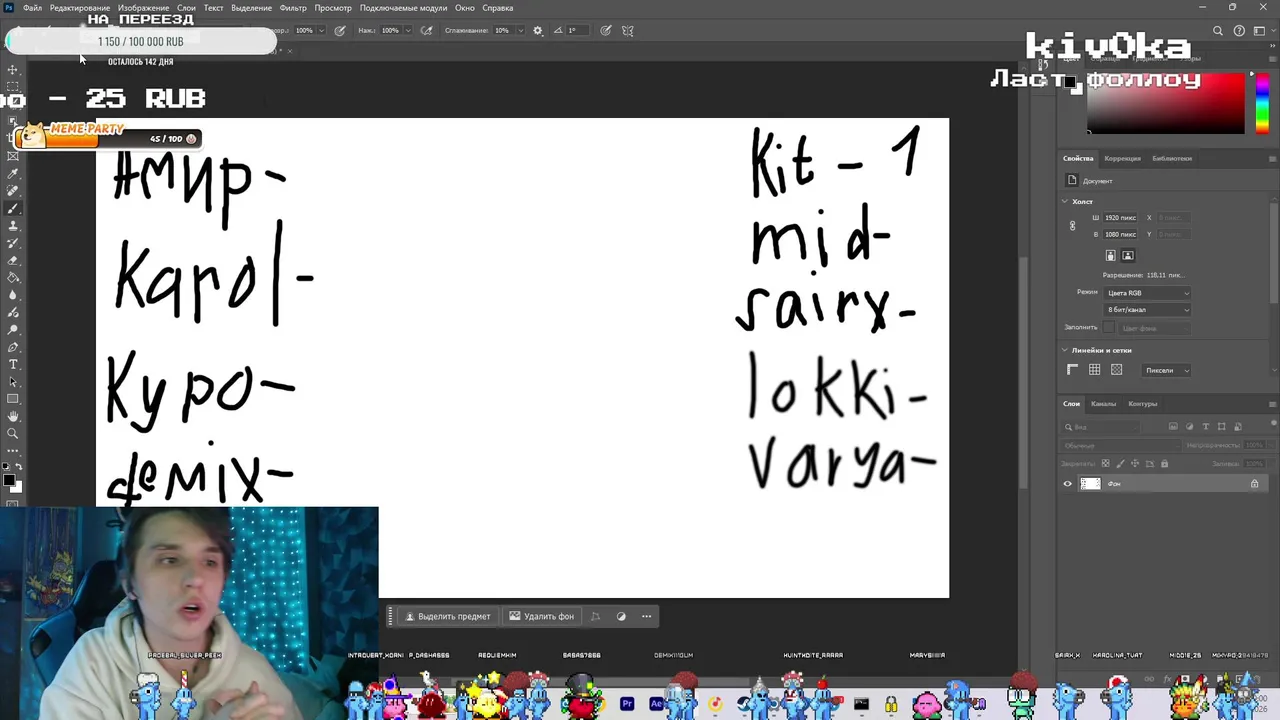
Task: Show the grid icon in Properties
Action: coord(1095,370)
